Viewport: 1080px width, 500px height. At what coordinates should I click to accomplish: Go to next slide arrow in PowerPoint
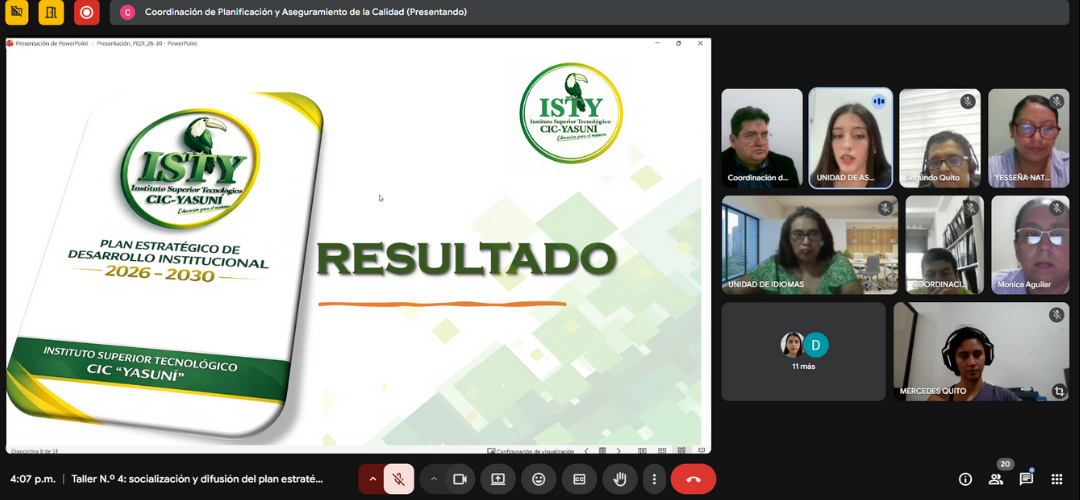click(x=618, y=450)
